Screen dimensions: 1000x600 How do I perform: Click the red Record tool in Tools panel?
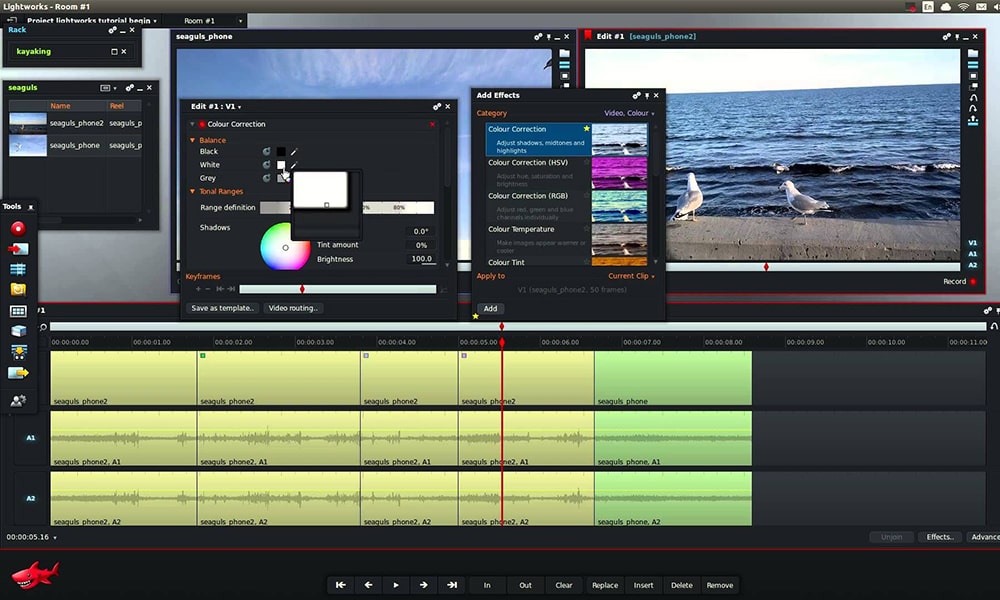tap(18, 228)
